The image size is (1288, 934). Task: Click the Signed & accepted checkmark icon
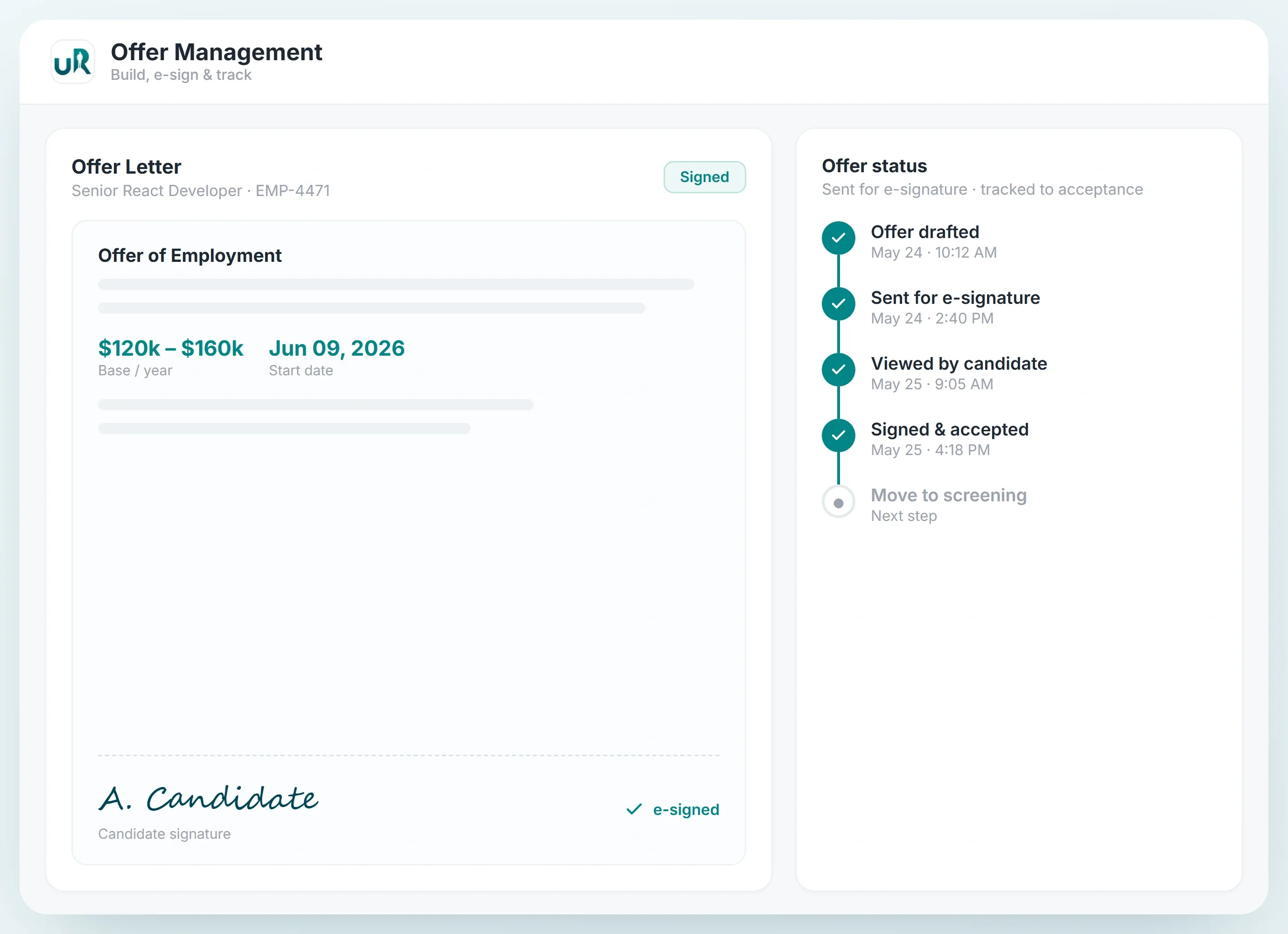[x=838, y=436]
